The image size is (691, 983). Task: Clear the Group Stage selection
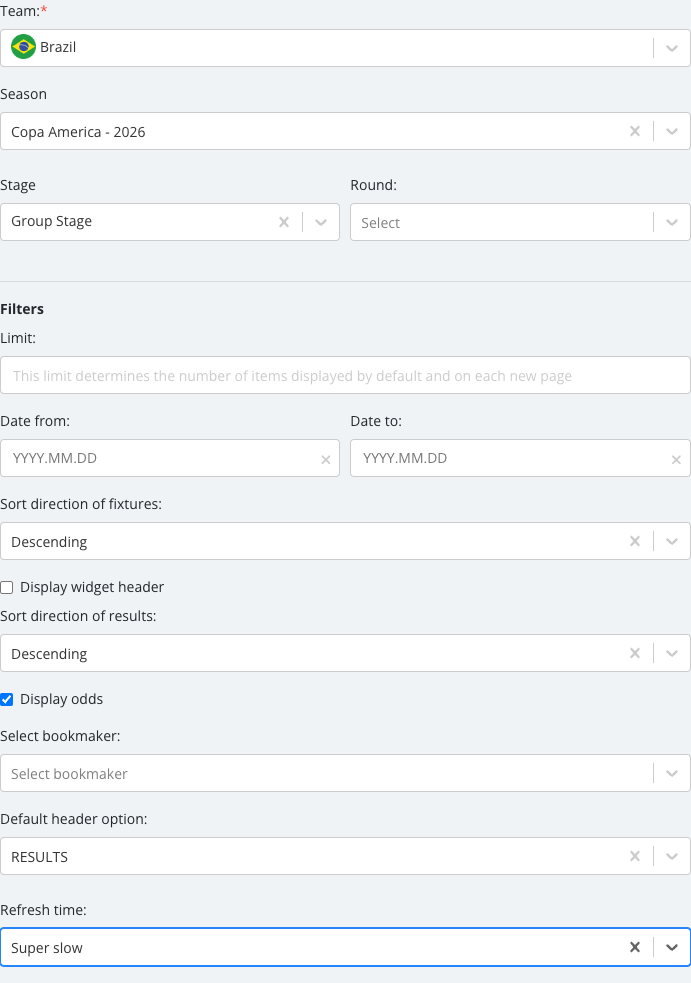283,222
